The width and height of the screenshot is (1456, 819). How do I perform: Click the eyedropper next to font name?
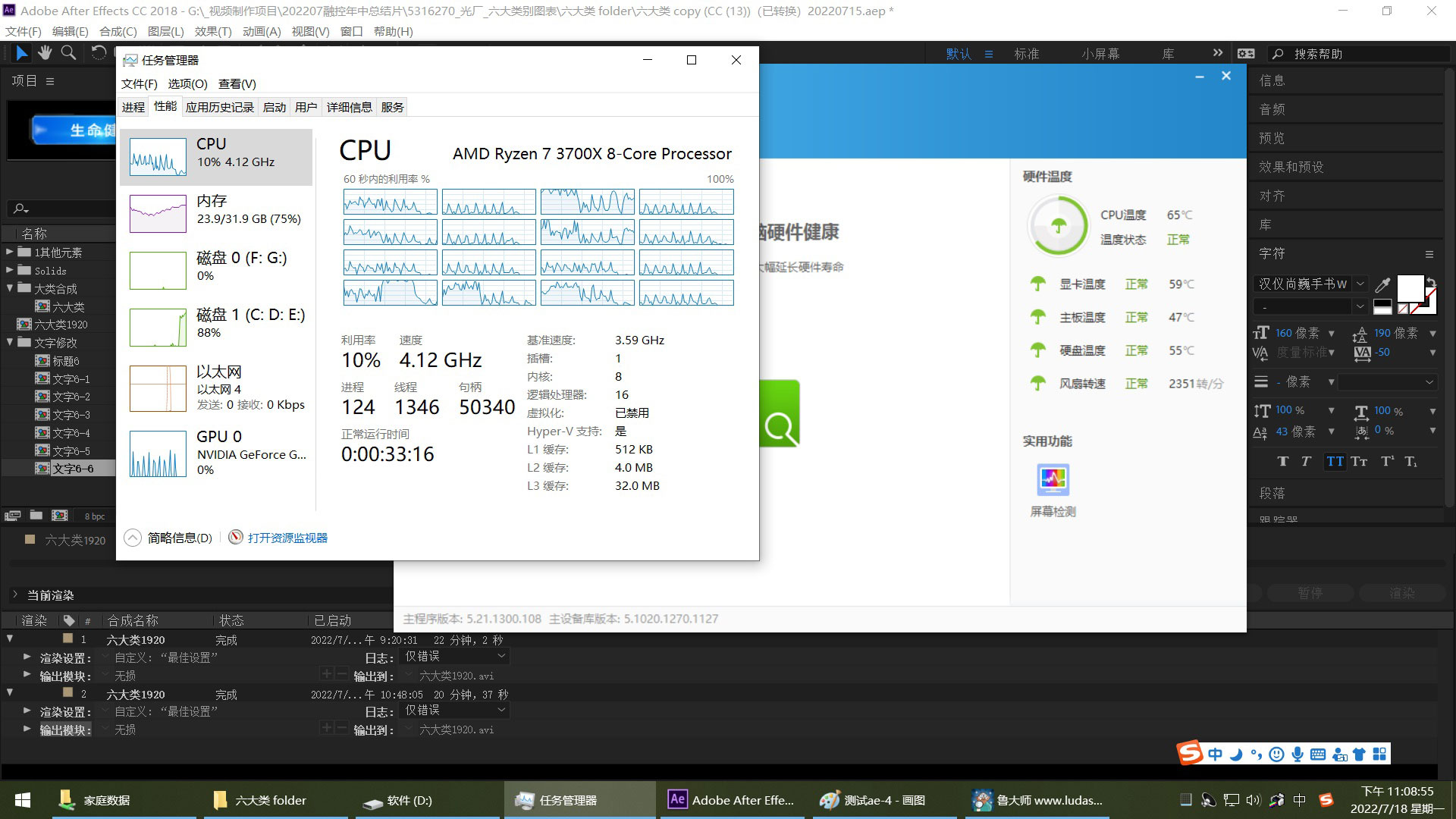pos(1382,284)
